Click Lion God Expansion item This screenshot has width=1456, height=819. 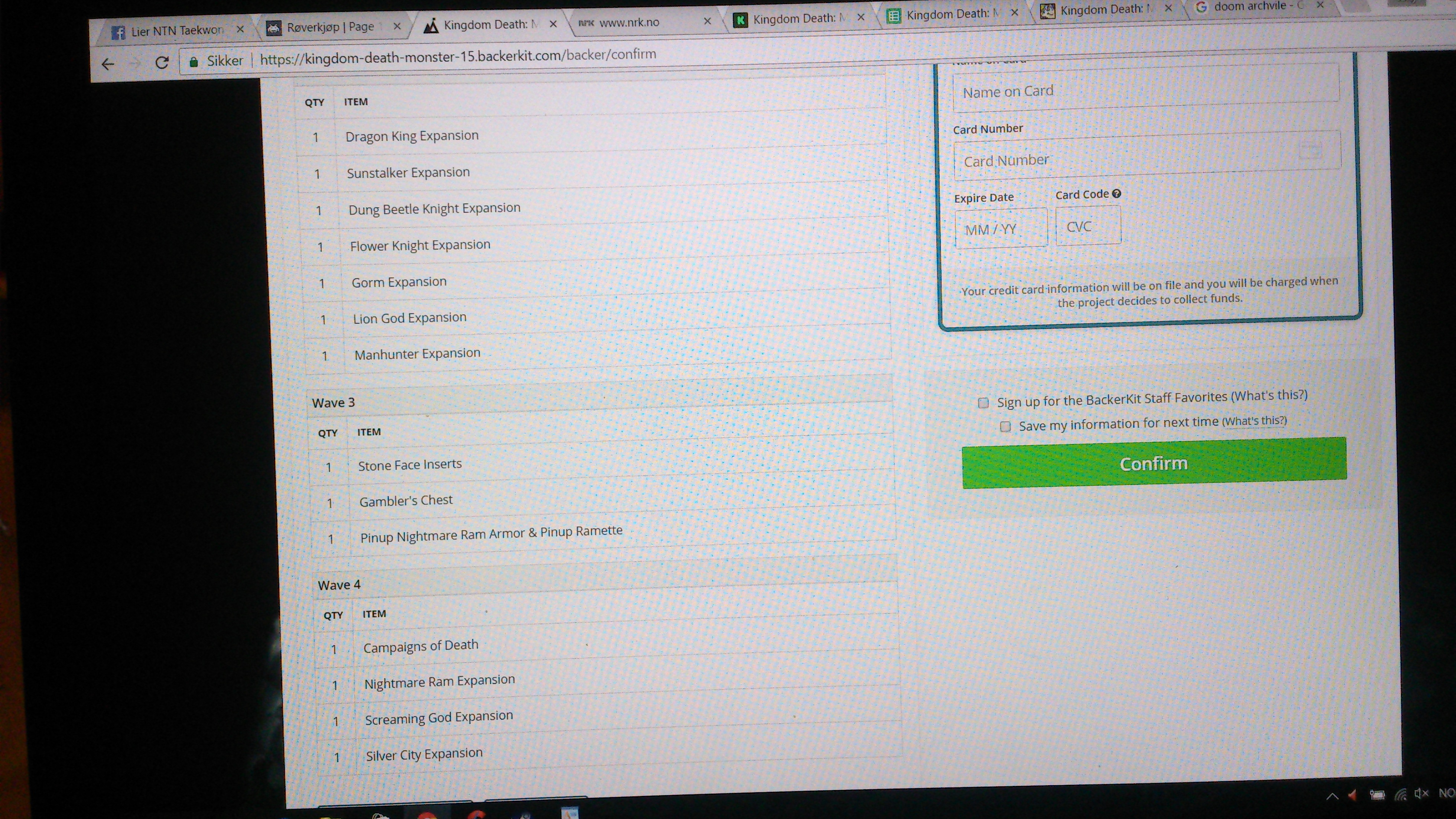(410, 318)
